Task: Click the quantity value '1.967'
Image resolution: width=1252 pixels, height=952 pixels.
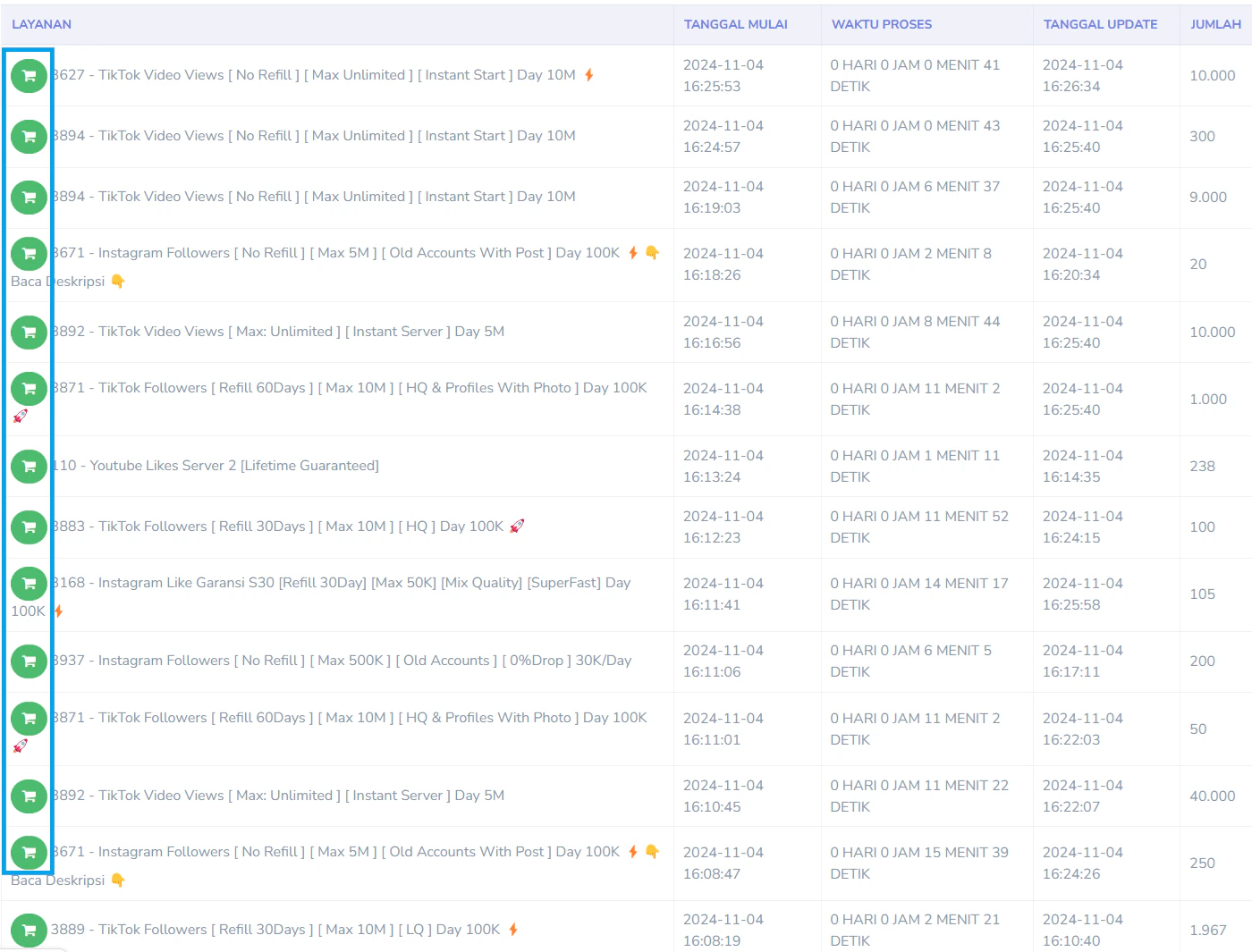Action: point(1207,931)
